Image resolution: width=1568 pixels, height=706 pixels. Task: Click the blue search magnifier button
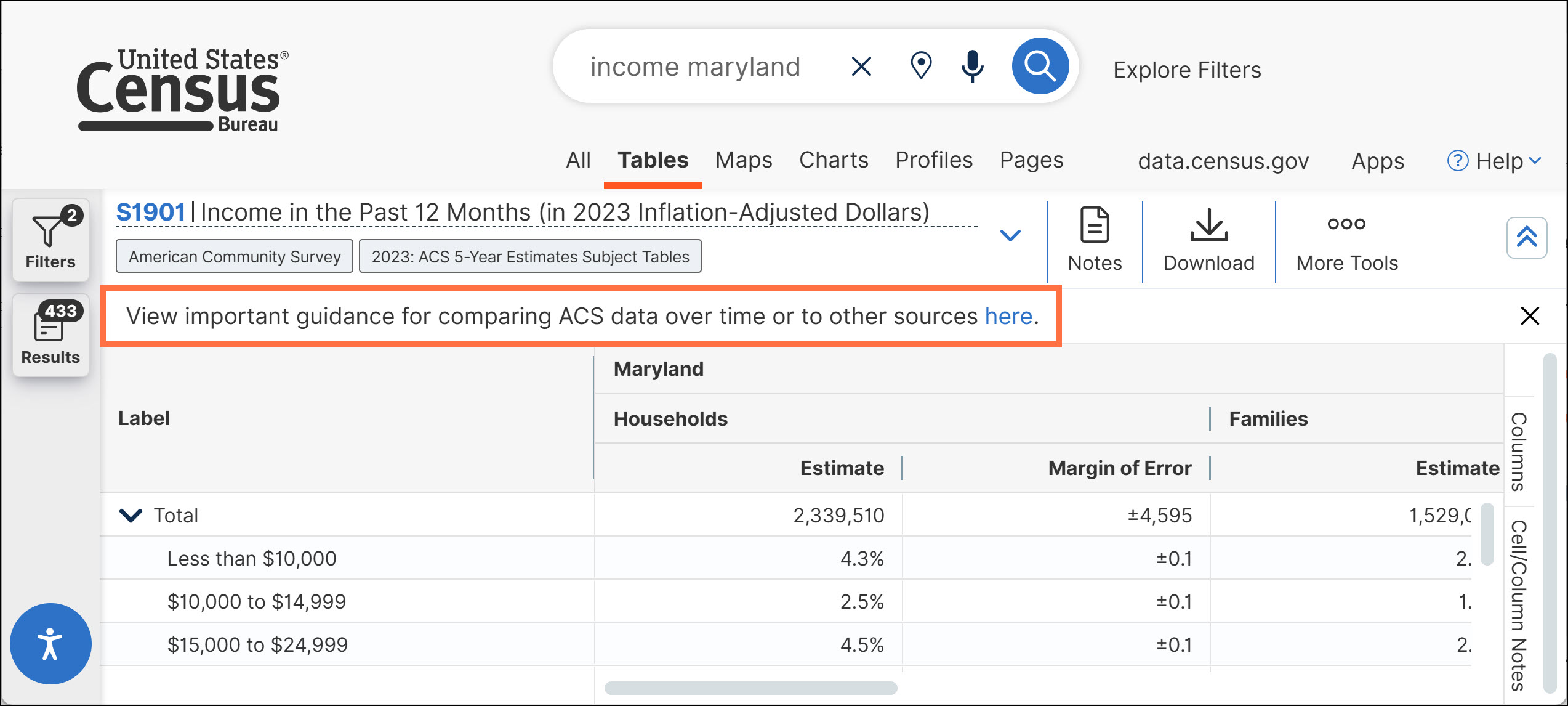point(1040,66)
